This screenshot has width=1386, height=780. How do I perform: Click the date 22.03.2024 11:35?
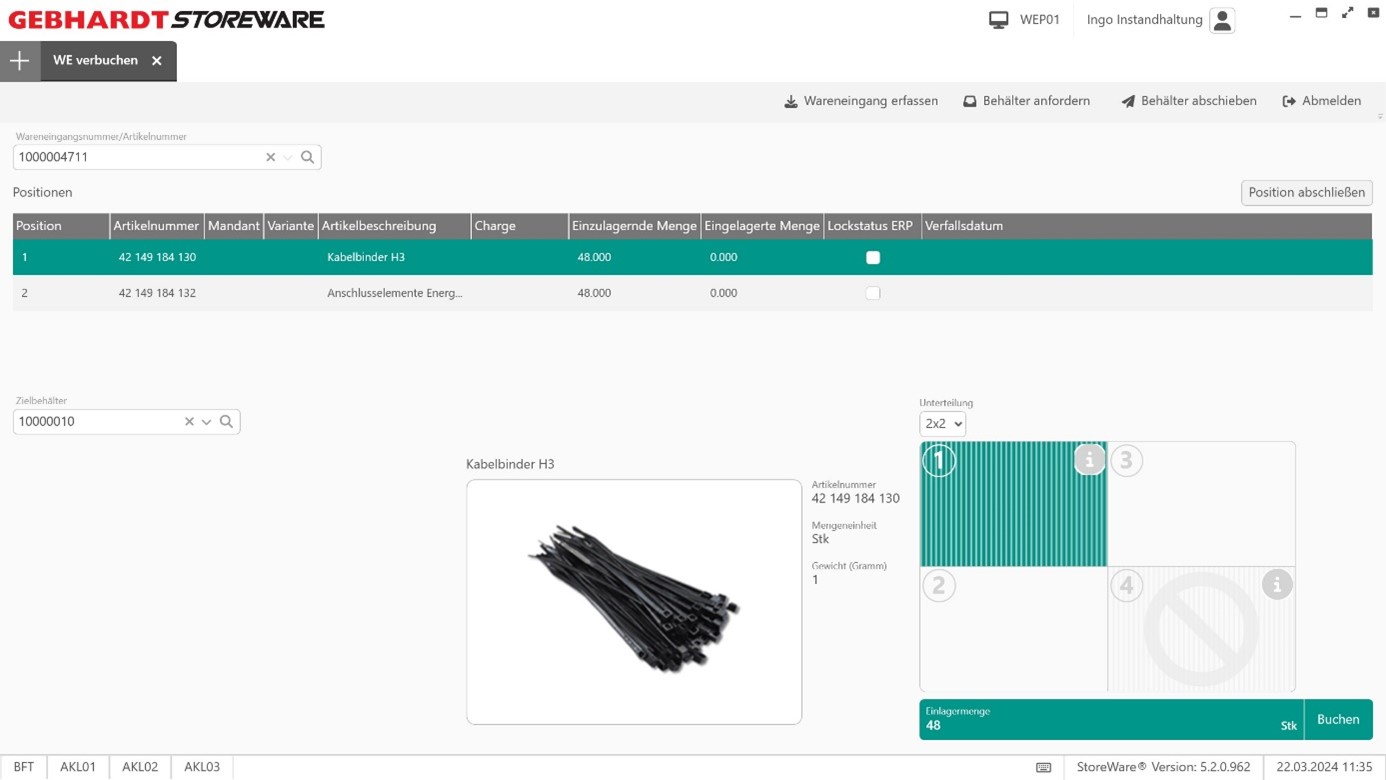click(1324, 767)
